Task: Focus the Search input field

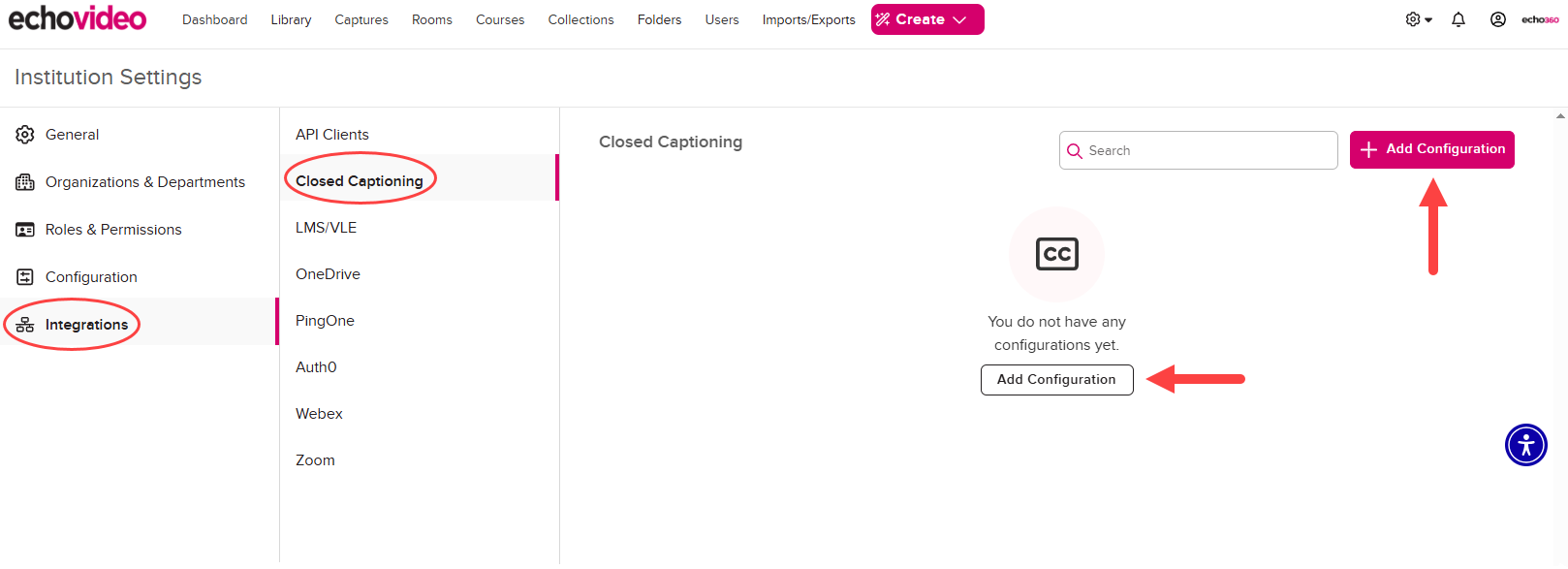Action: tap(1207, 151)
